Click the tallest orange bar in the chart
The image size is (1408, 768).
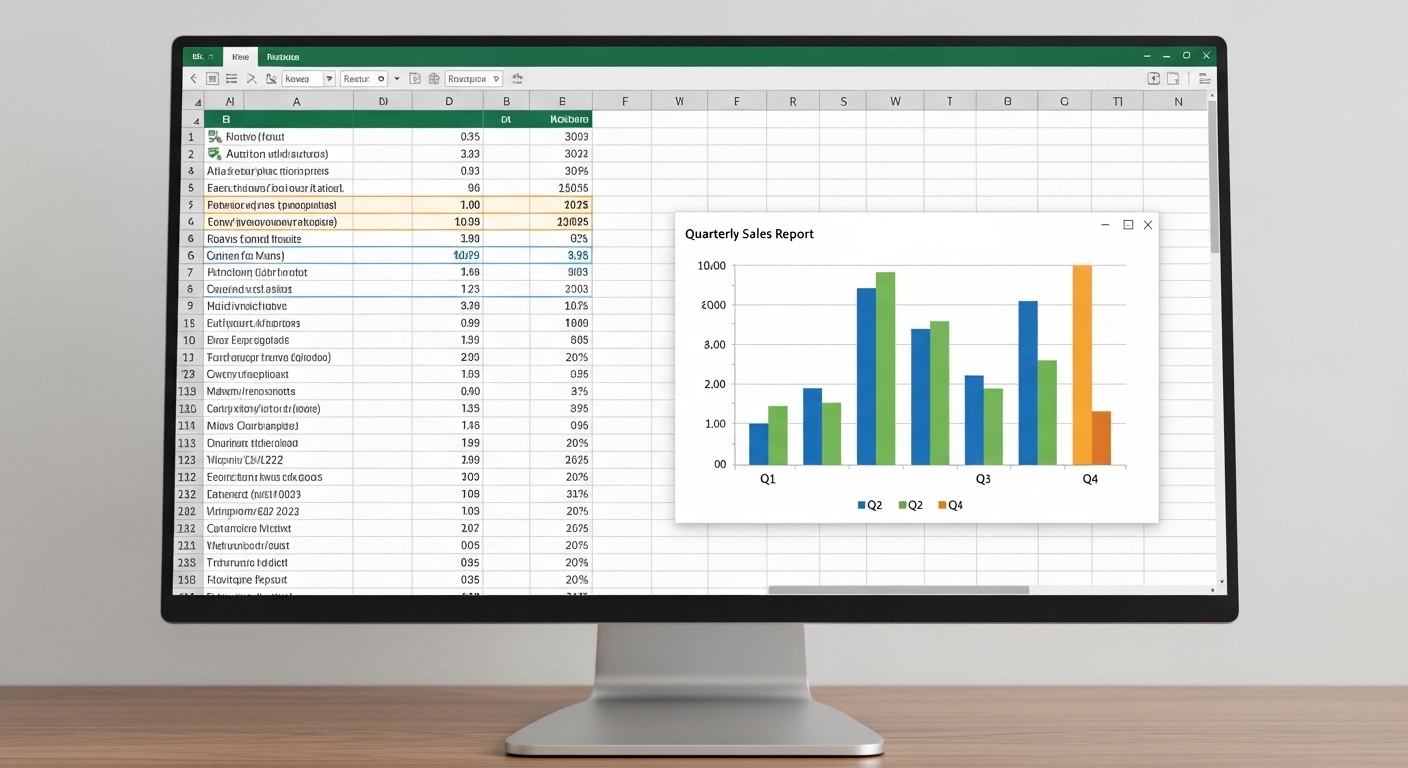[1082, 365]
